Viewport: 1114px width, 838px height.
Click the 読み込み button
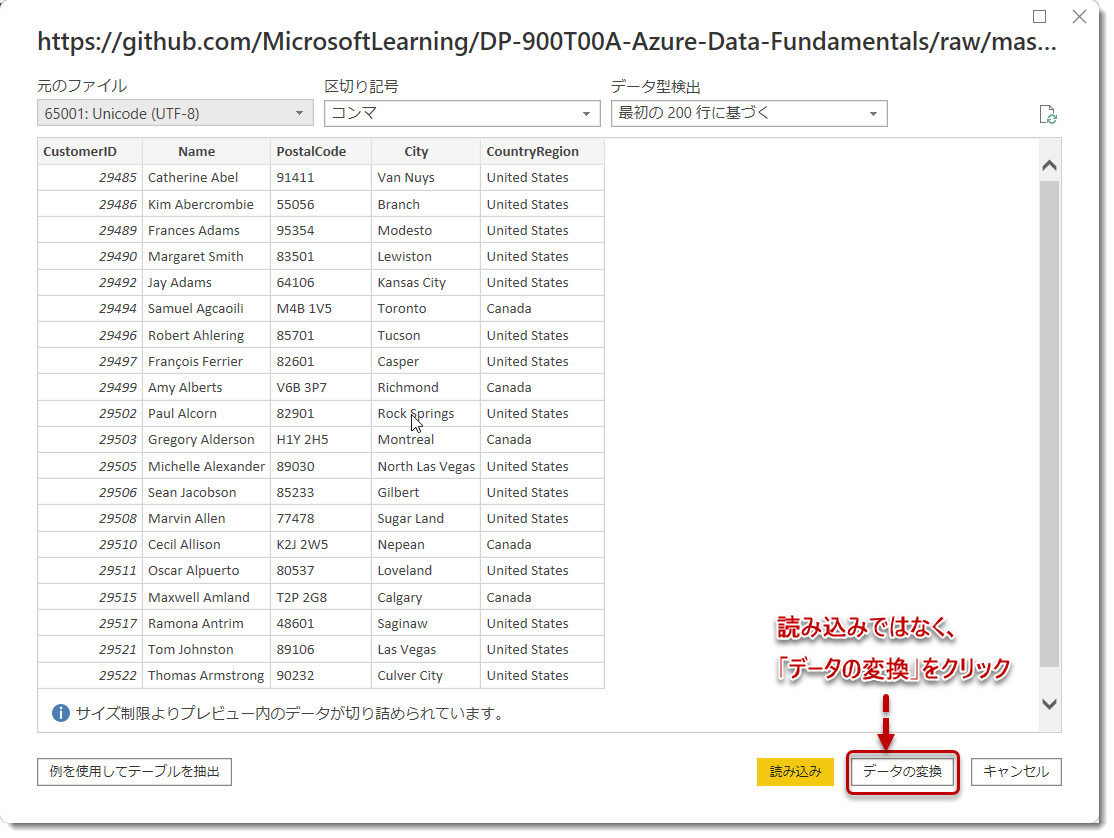[x=795, y=772]
